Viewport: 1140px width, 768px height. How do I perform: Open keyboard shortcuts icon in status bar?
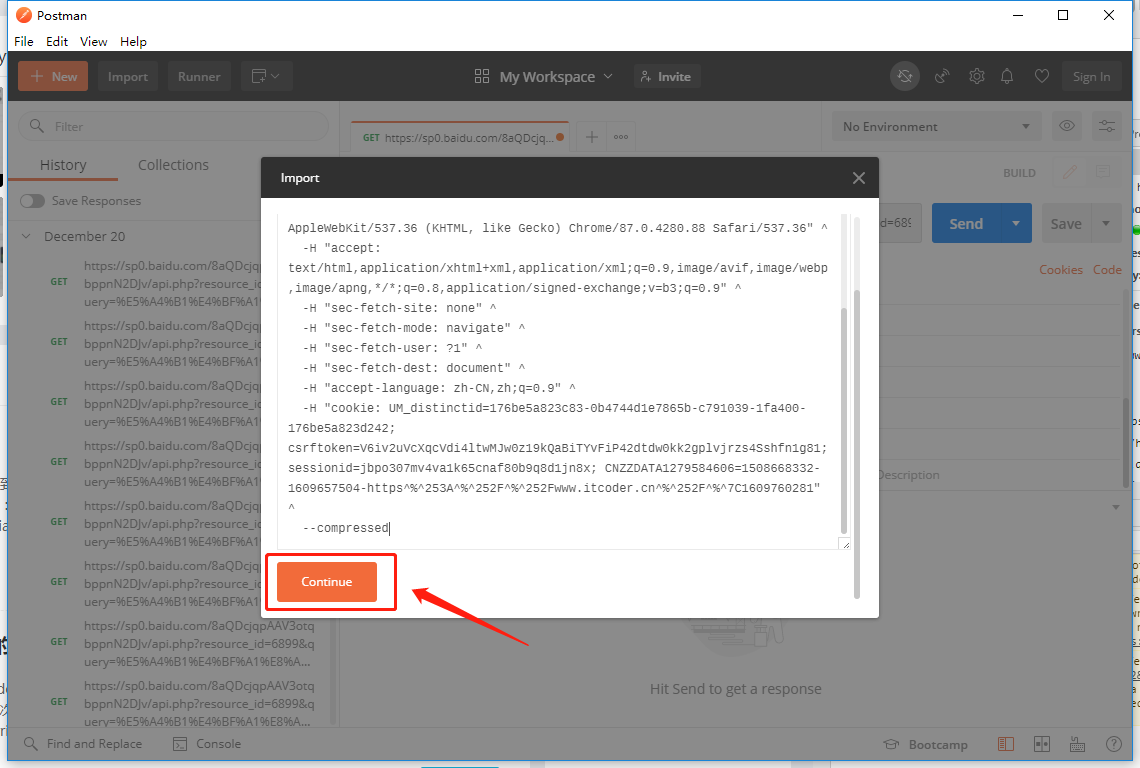(1078, 744)
